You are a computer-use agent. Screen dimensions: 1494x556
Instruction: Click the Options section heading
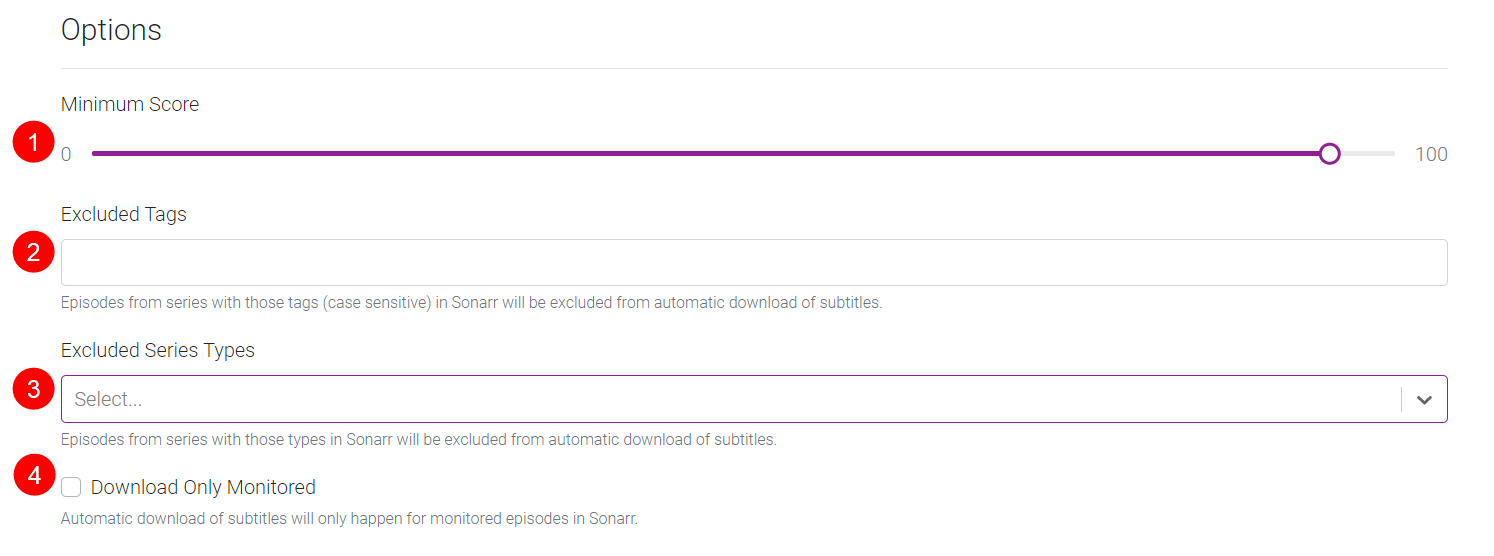pyautogui.click(x=111, y=30)
